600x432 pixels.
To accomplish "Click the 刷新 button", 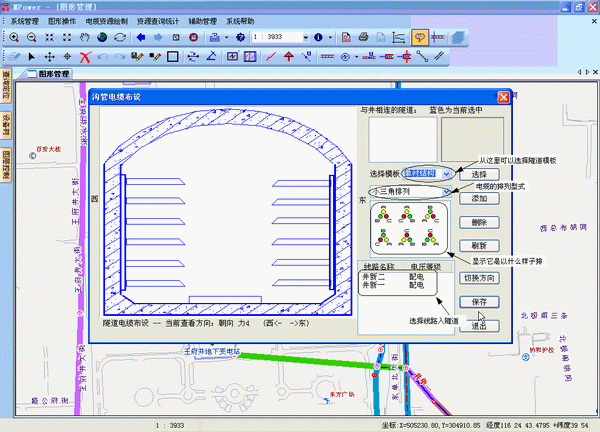I will (479, 246).
